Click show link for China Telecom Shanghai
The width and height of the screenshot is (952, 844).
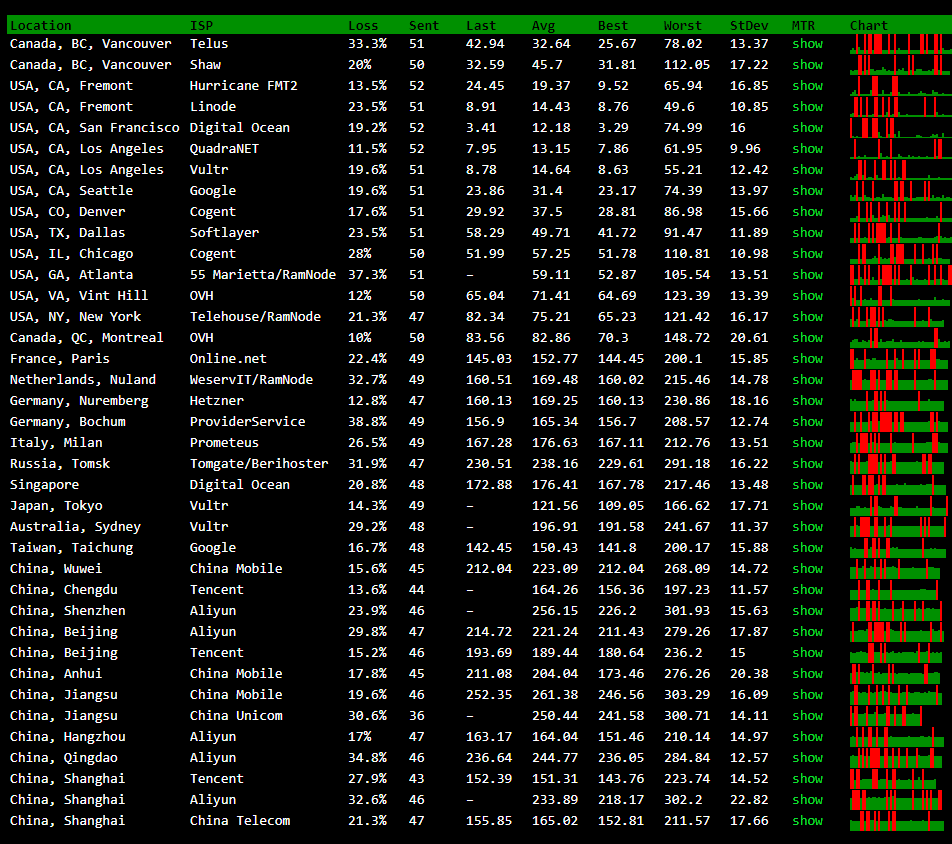807,821
